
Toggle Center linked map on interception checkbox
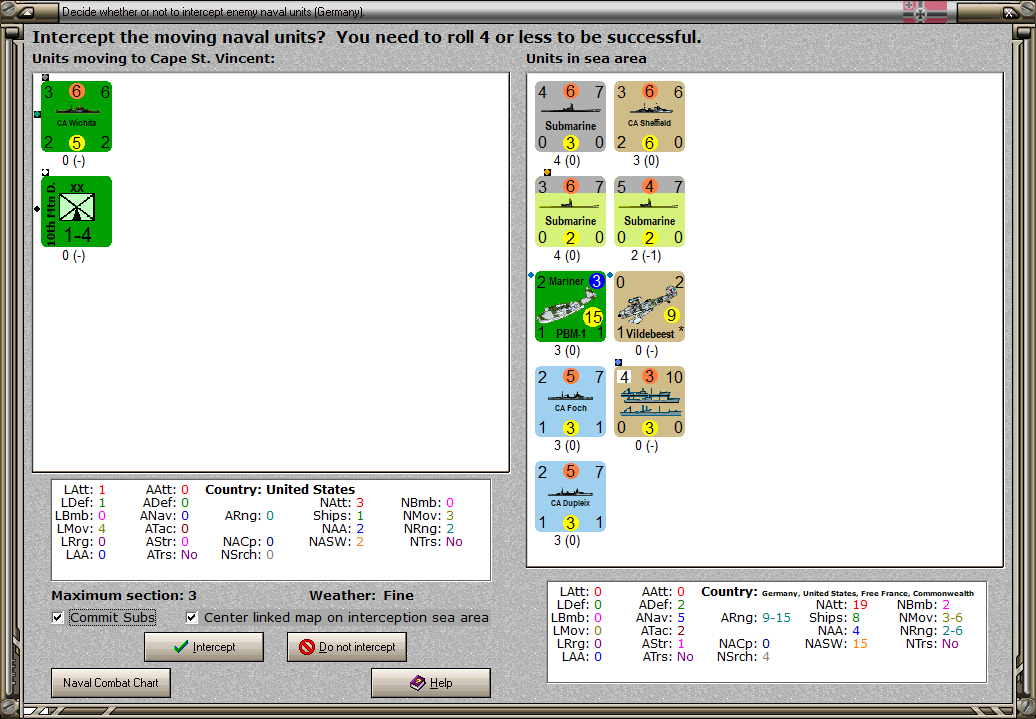192,617
